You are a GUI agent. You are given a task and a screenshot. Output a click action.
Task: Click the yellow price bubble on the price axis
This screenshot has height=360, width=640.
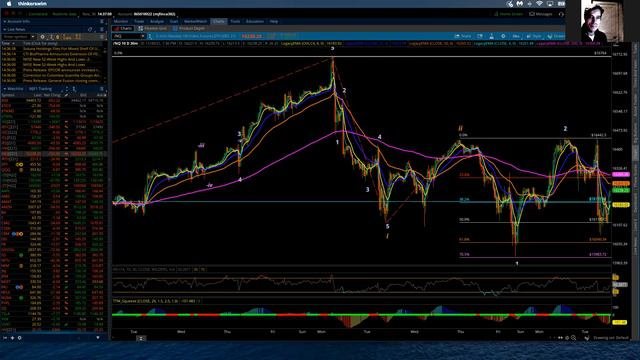620,205
